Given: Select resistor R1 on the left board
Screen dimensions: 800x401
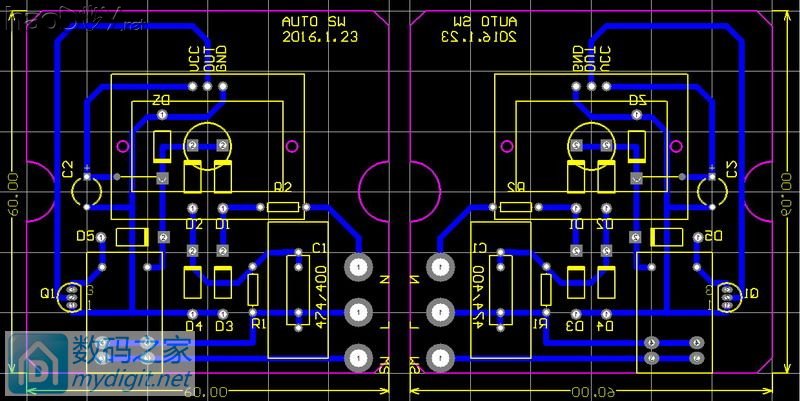Looking at the screenshot, I should (254, 290).
